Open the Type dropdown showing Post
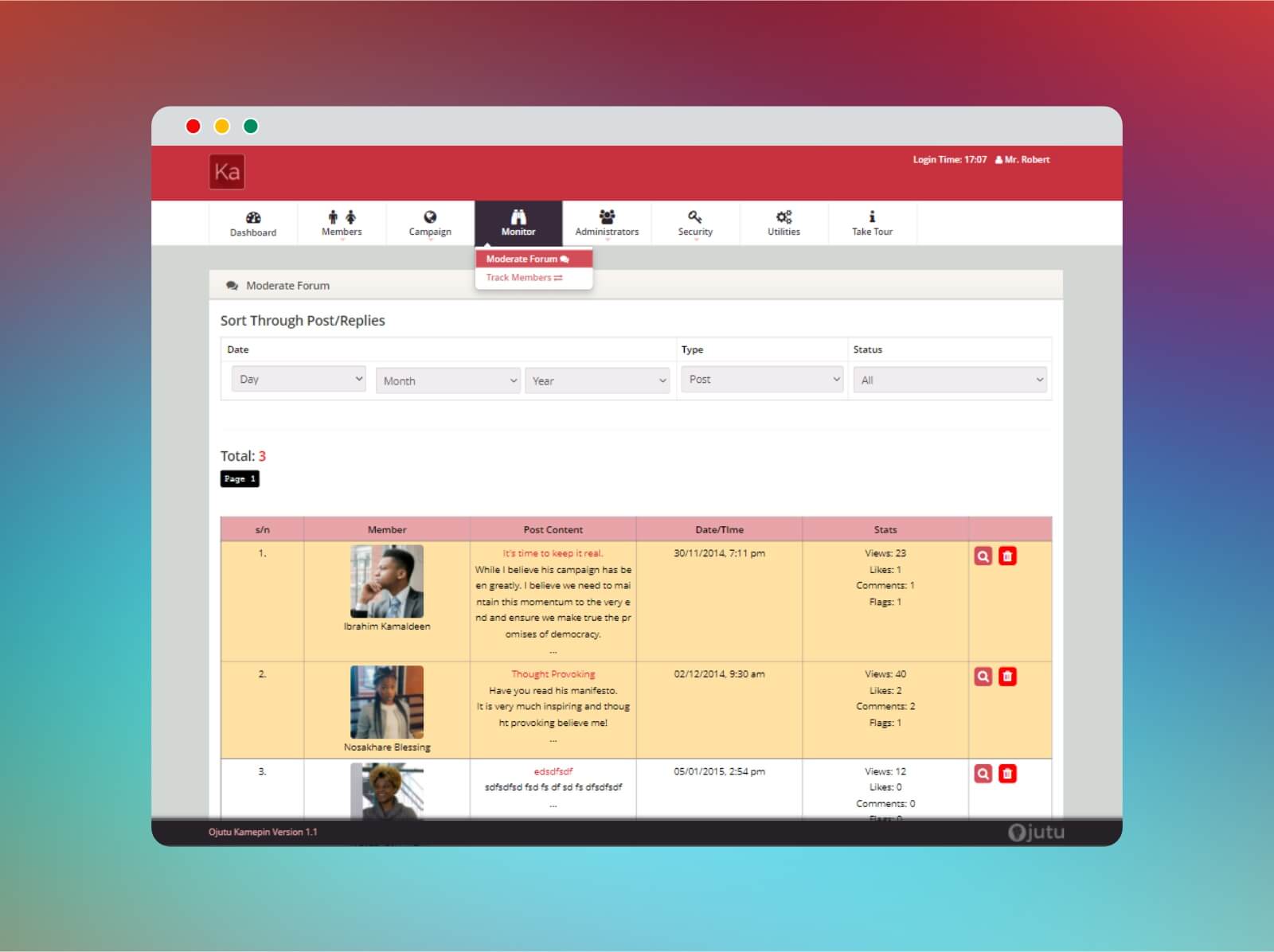This screenshot has height=952, width=1274. pos(762,379)
